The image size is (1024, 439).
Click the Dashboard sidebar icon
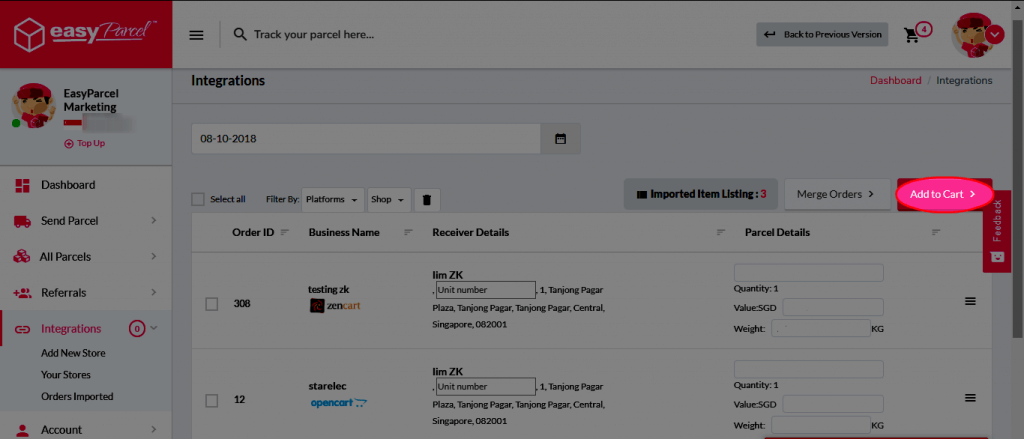(23, 185)
